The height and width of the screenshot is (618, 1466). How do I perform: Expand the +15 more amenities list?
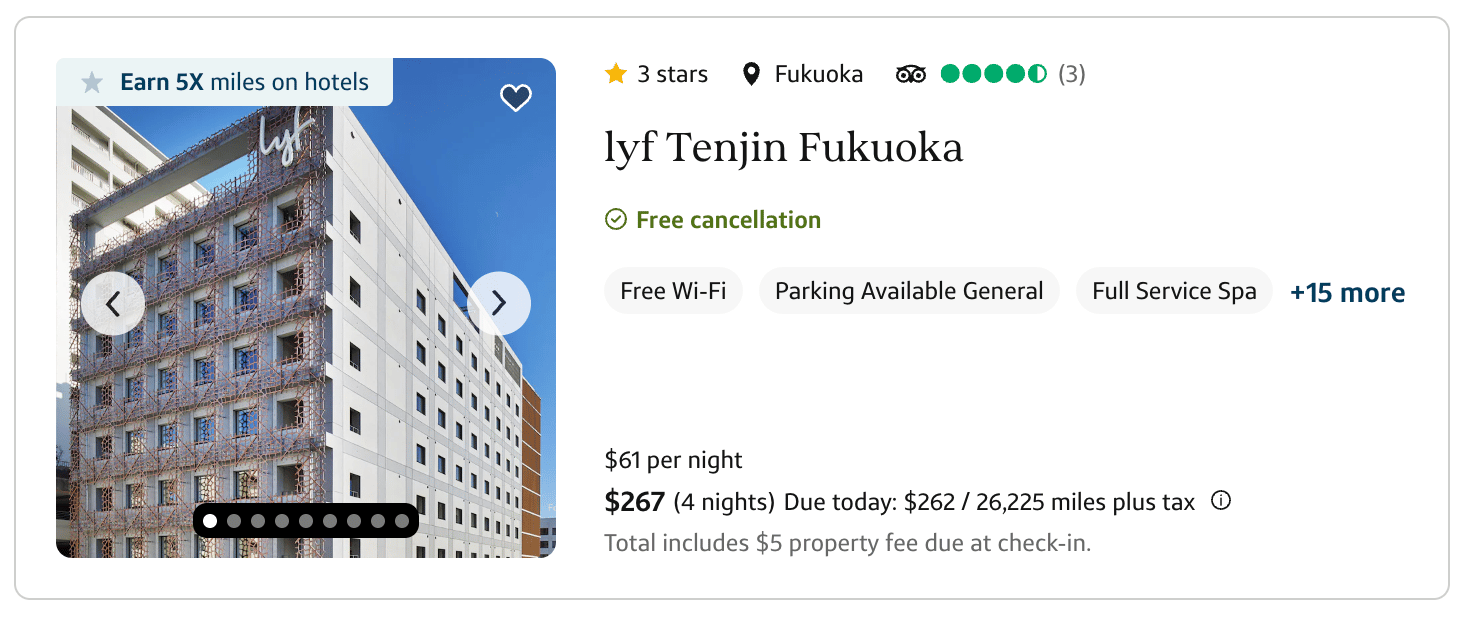[x=1347, y=292]
